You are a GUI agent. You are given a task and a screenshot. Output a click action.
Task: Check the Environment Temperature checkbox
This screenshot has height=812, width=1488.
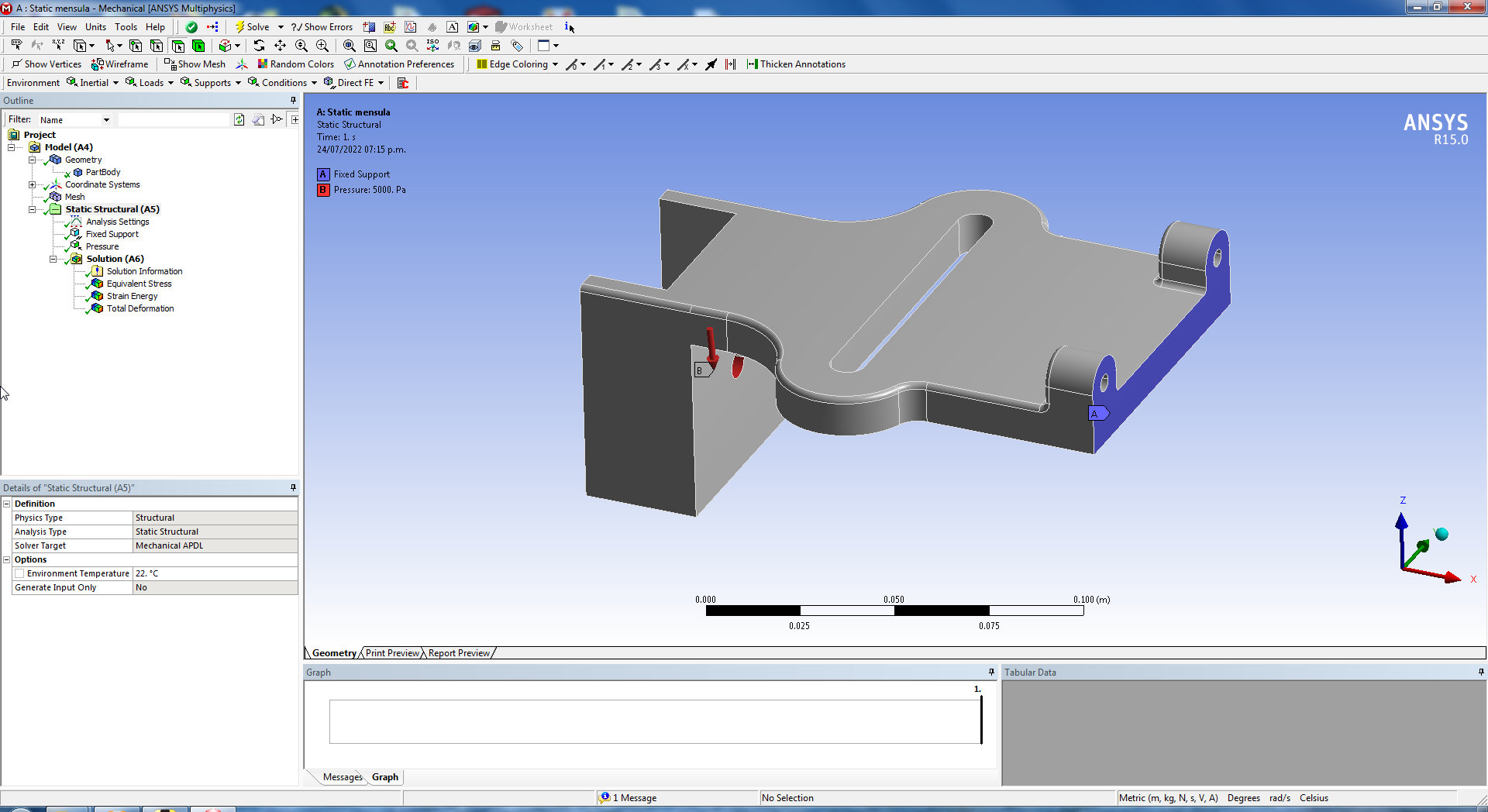(x=19, y=573)
